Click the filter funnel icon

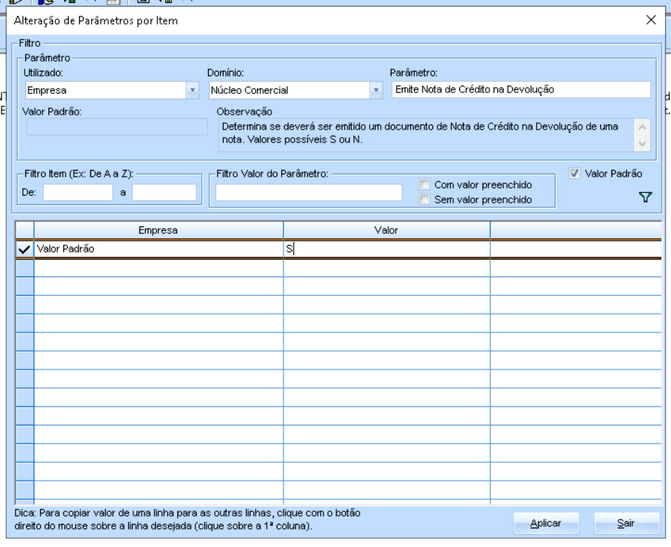[645, 197]
